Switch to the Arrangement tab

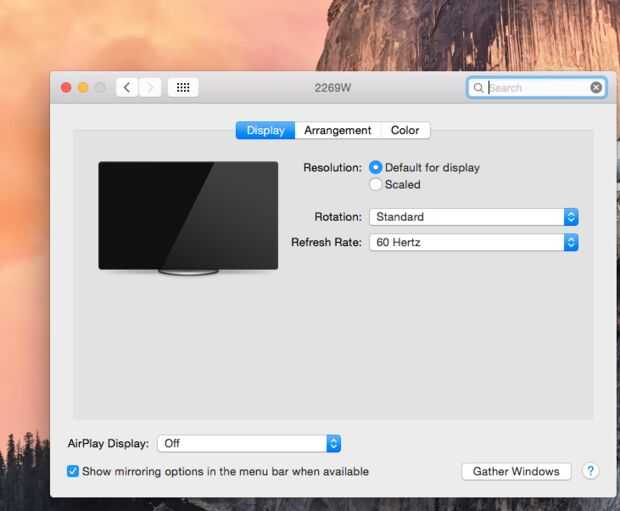(338, 130)
